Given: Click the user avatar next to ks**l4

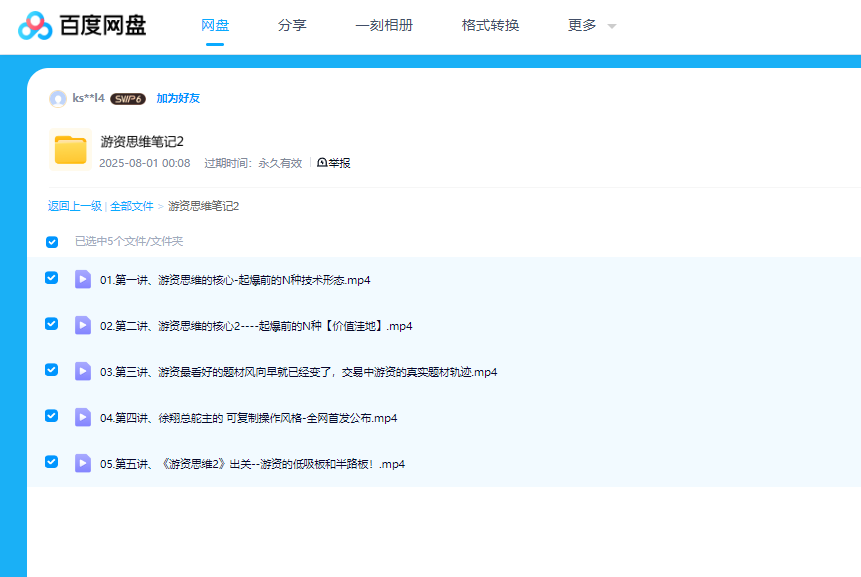Looking at the screenshot, I should coord(58,98).
